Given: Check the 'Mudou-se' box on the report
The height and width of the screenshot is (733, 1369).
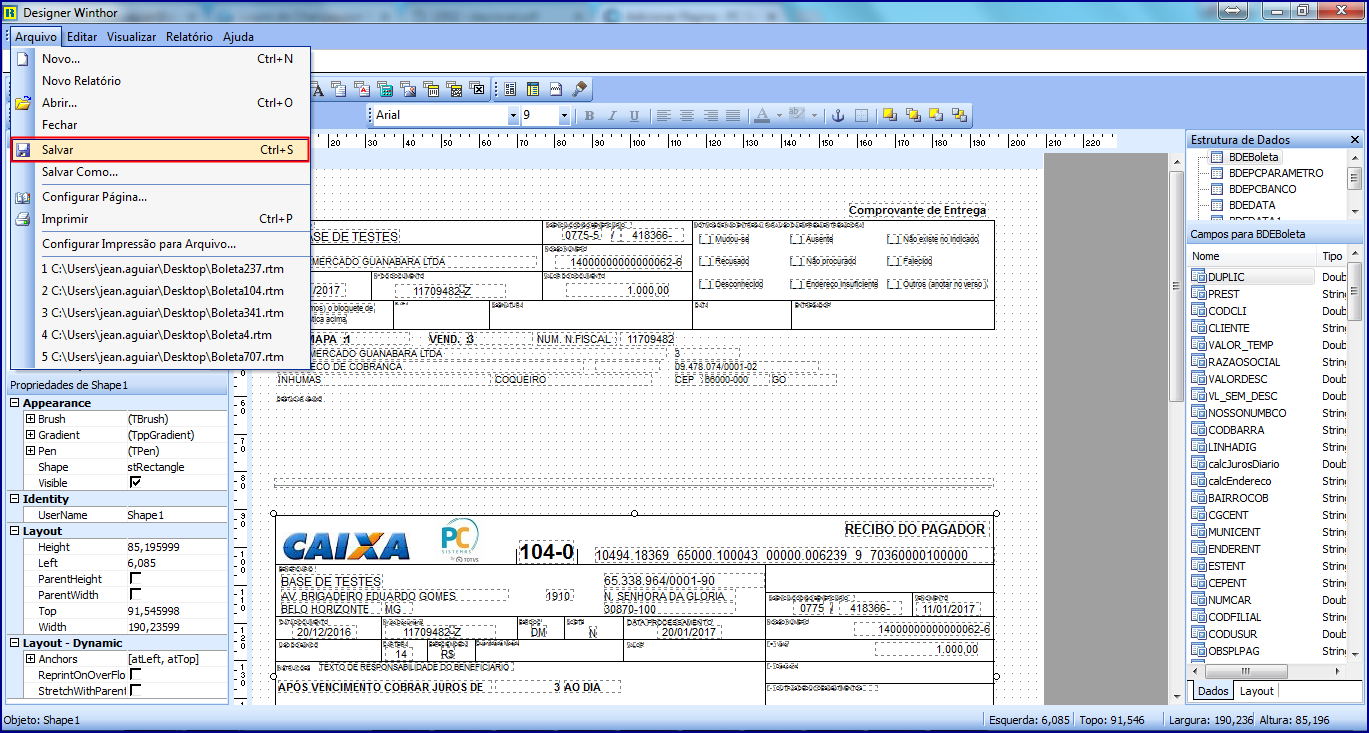Looking at the screenshot, I should pyautogui.click(x=706, y=240).
